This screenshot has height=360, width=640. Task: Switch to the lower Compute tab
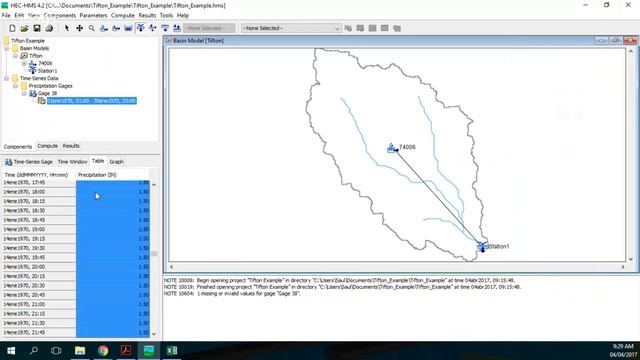47,146
